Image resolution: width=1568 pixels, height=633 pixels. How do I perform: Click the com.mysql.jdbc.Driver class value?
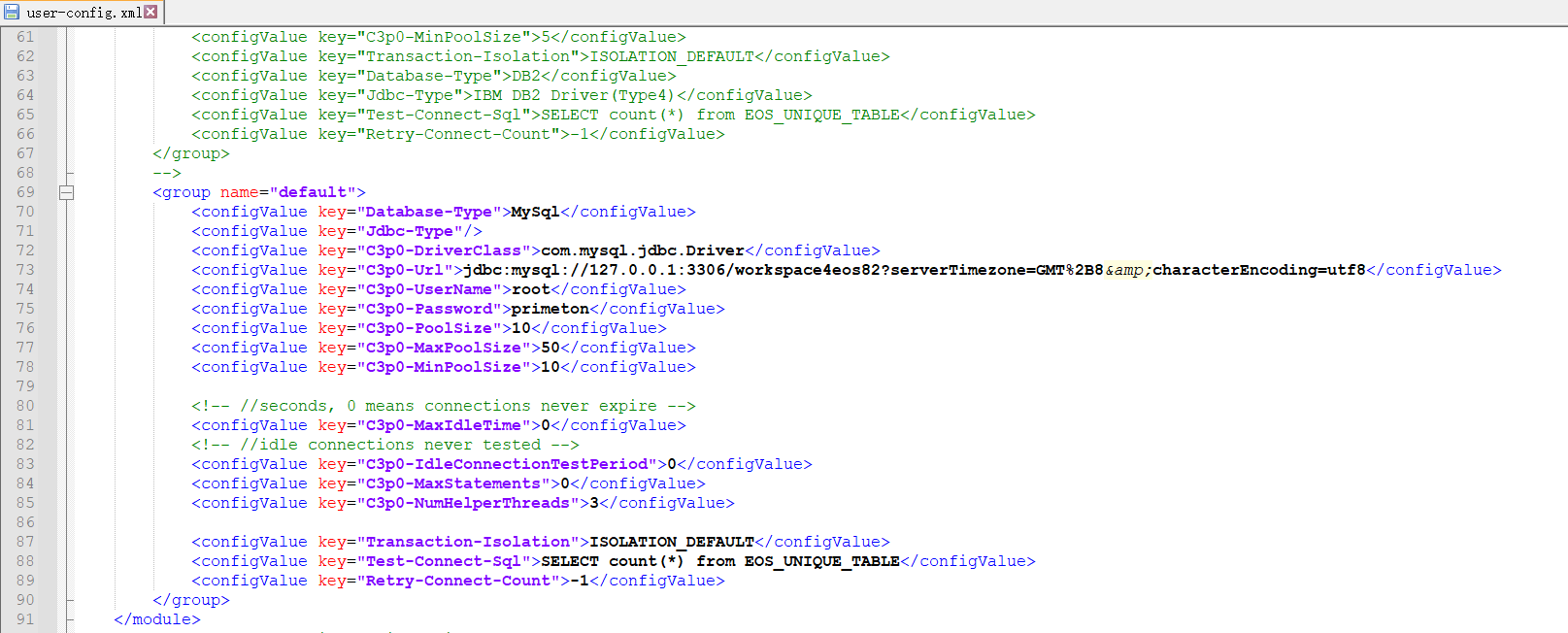(642, 250)
